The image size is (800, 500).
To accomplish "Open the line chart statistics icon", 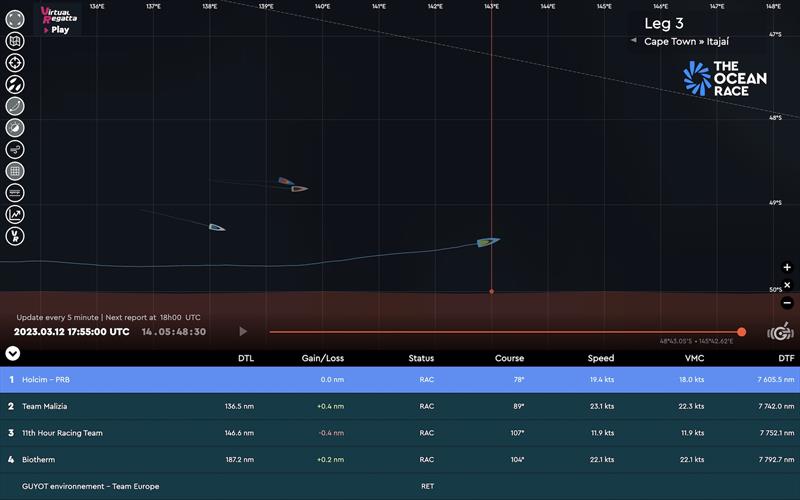I will point(15,214).
